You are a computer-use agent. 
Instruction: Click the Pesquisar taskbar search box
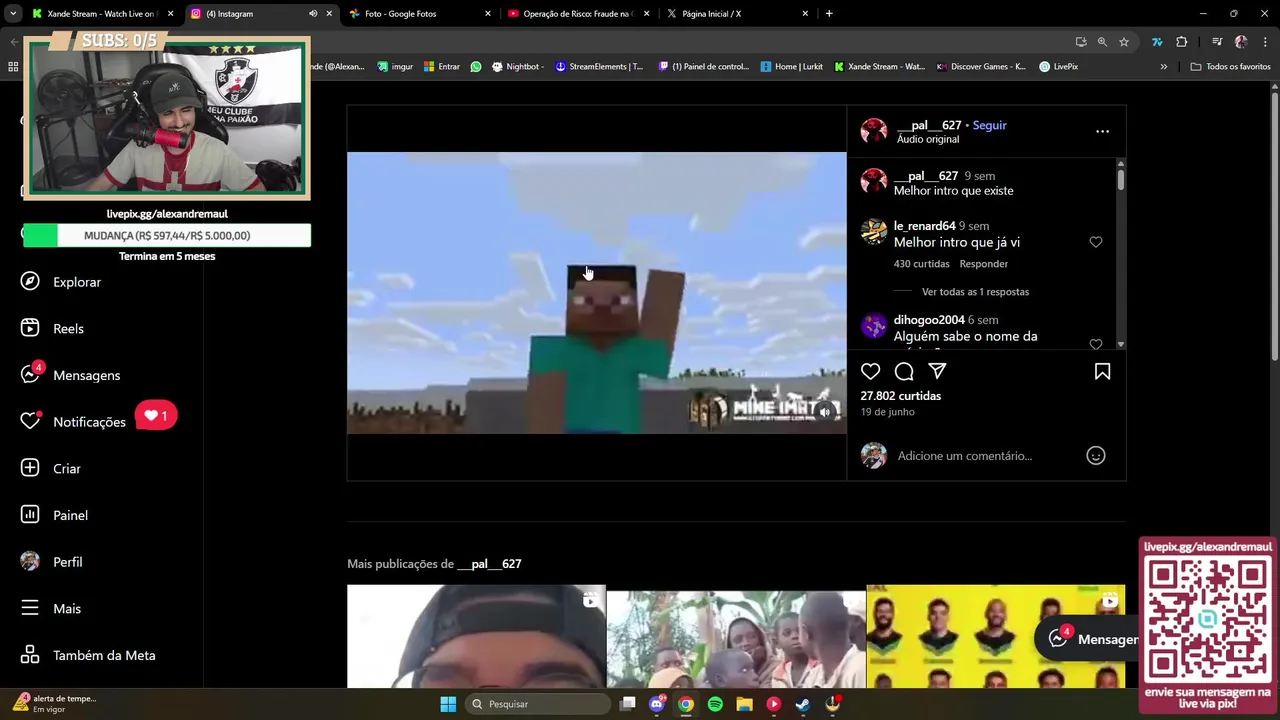(539, 704)
